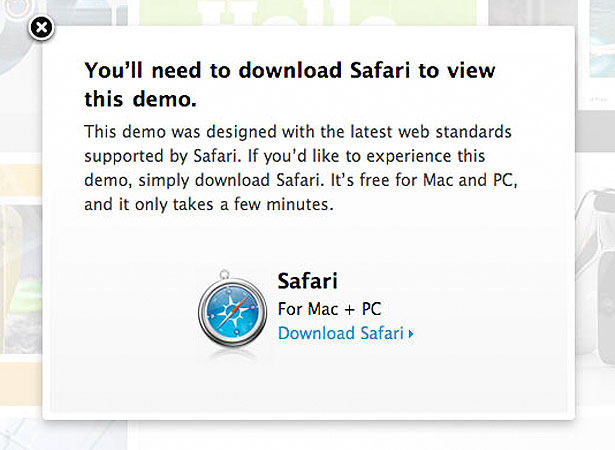Click the blank lower area of the dialog
615x450 pixels.
coord(308,383)
